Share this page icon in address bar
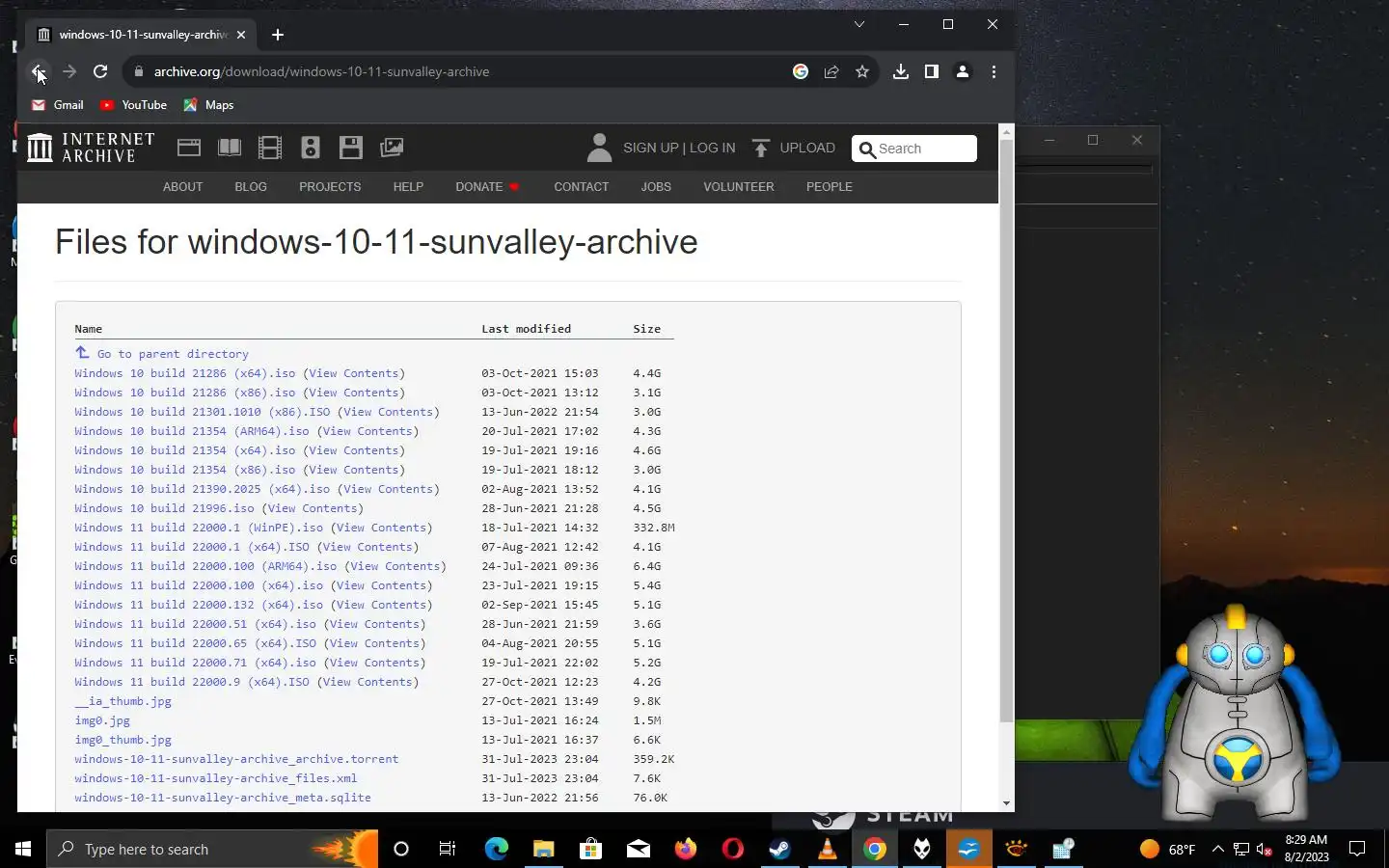The width and height of the screenshot is (1389, 868). point(831,71)
